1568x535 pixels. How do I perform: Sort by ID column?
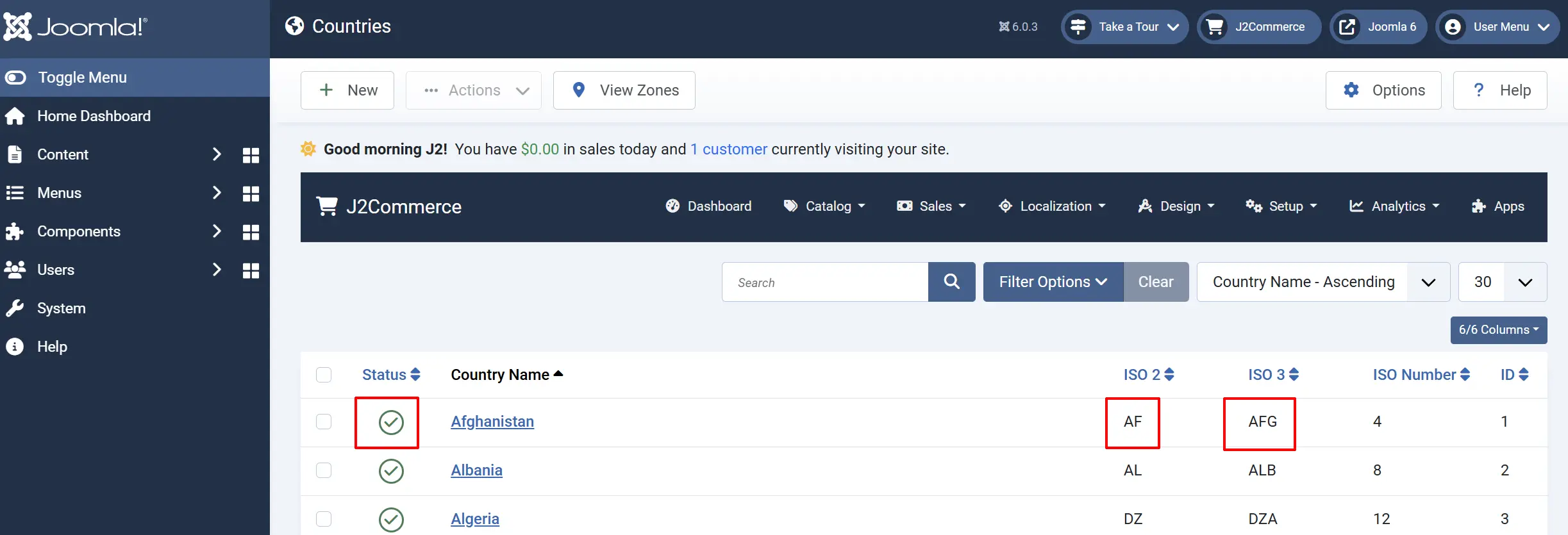tap(1515, 375)
